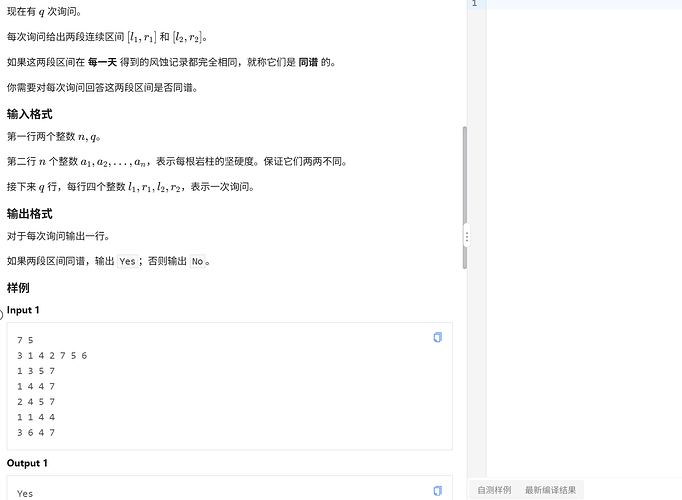This screenshot has height=500, width=682.
Task: Click line 1 in the code editor
Action: [584, 4]
